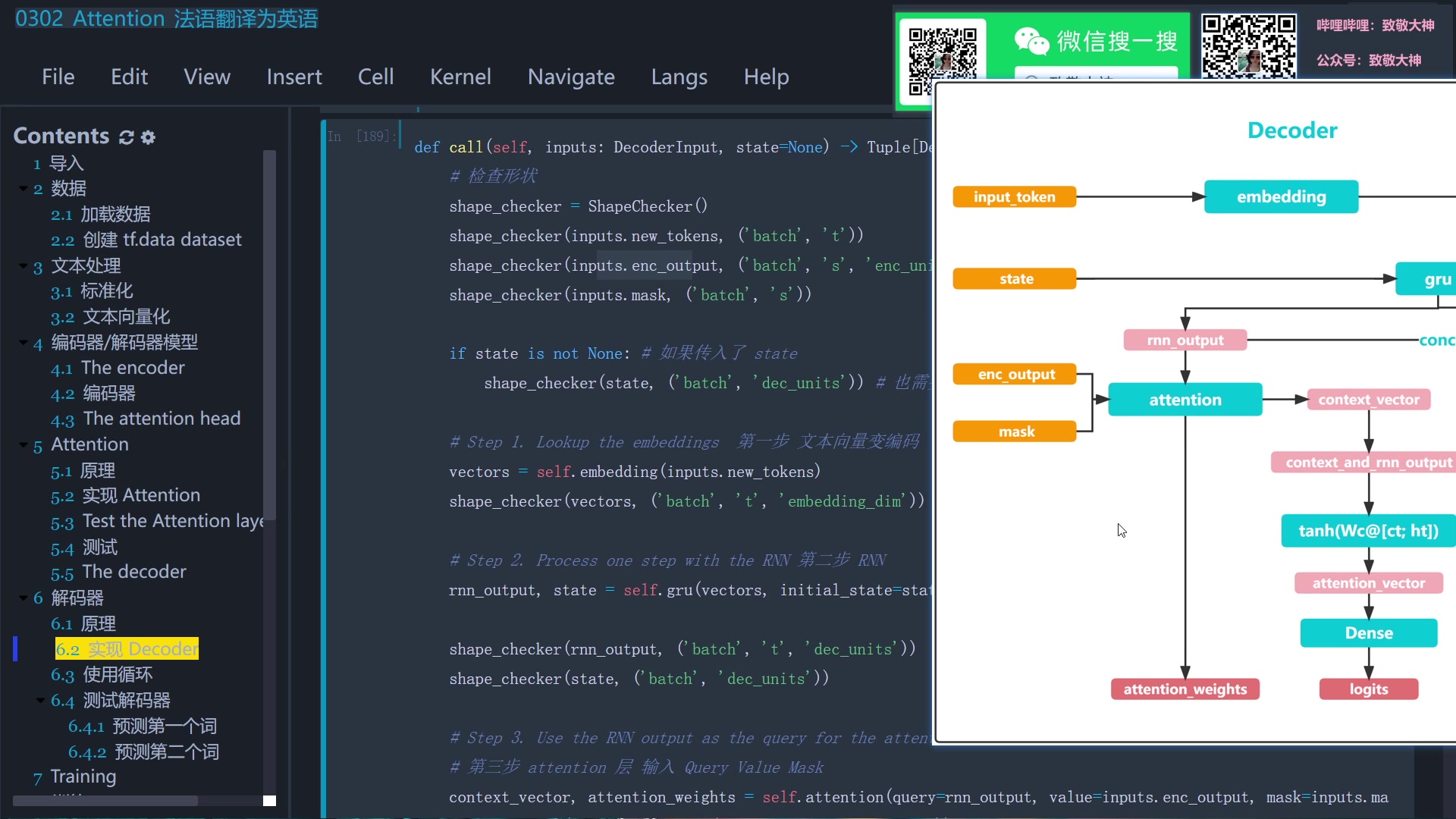Collapse section 2 数据 in contents
Image resolution: width=1456 pixels, height=819 pixels.
pyautogui.click(x=24, y=188)
